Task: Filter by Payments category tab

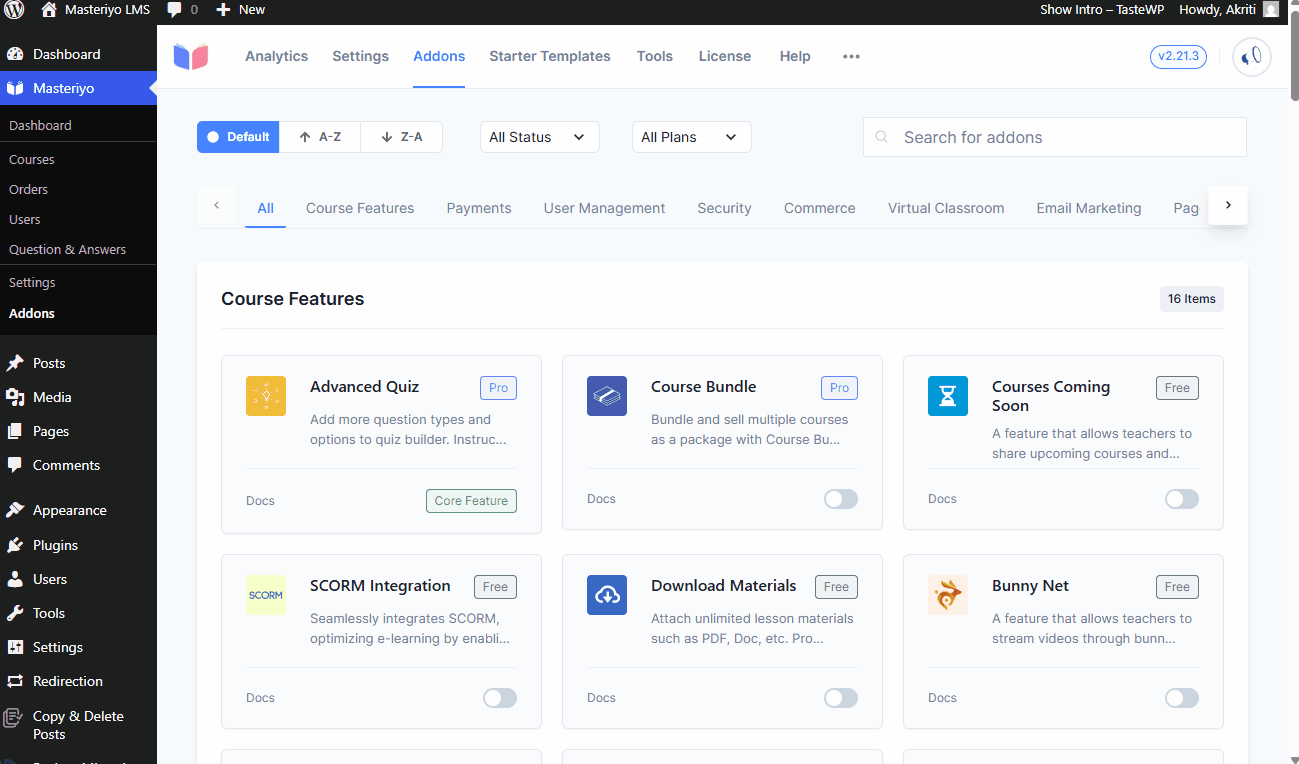Action: tap(479, 208)
